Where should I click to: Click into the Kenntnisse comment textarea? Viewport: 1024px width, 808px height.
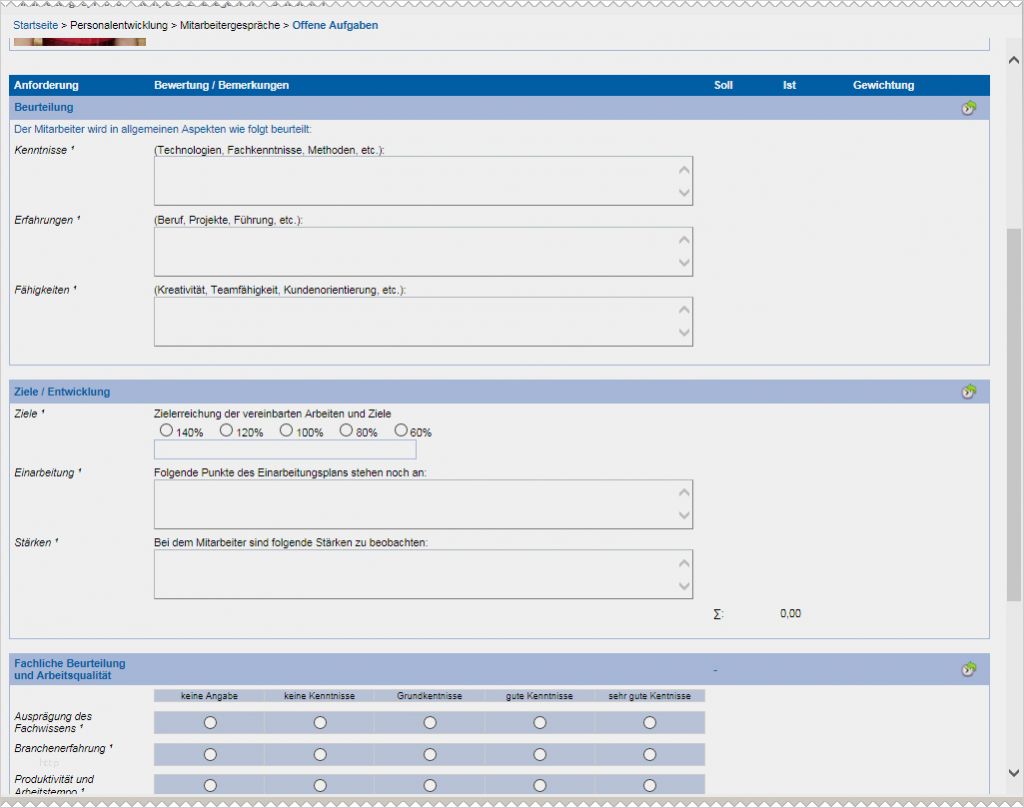coord(412,181)
